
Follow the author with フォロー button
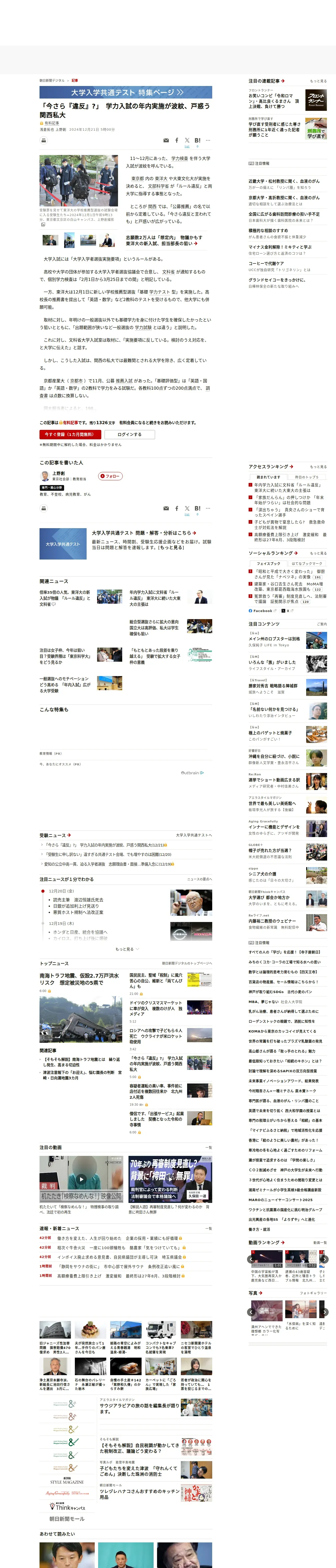(110, 476)
